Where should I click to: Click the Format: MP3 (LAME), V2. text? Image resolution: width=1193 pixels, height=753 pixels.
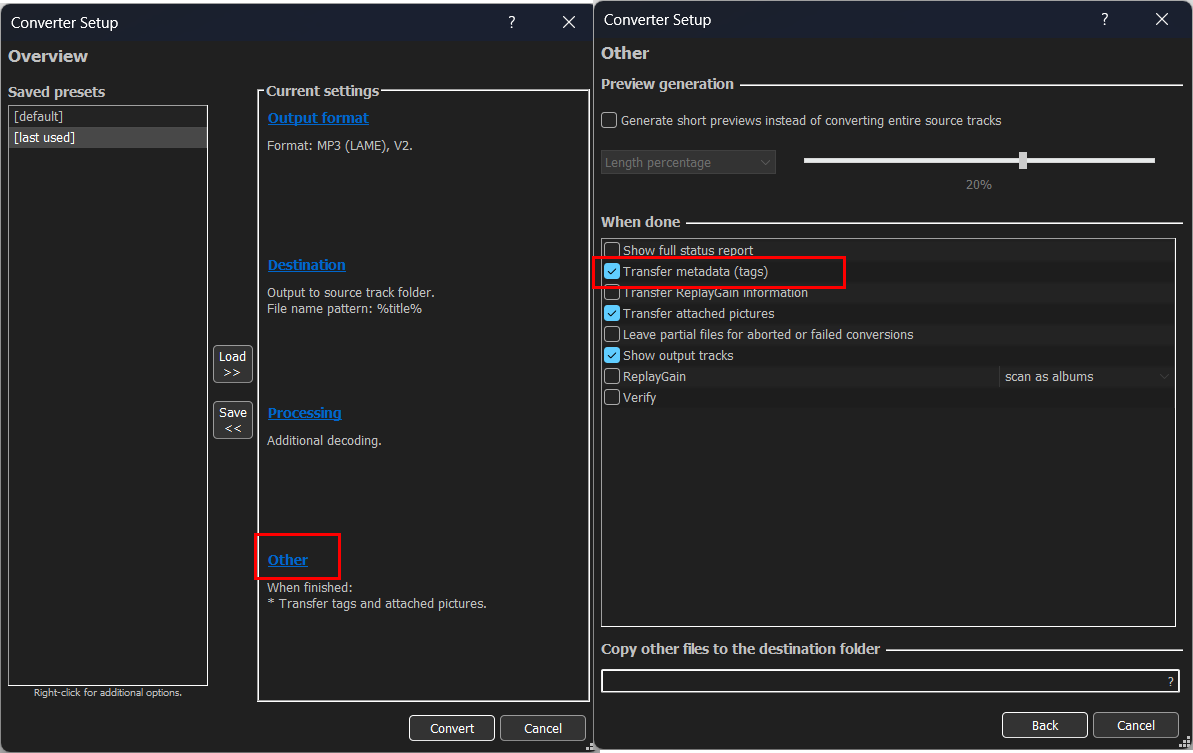pos(340,145)
